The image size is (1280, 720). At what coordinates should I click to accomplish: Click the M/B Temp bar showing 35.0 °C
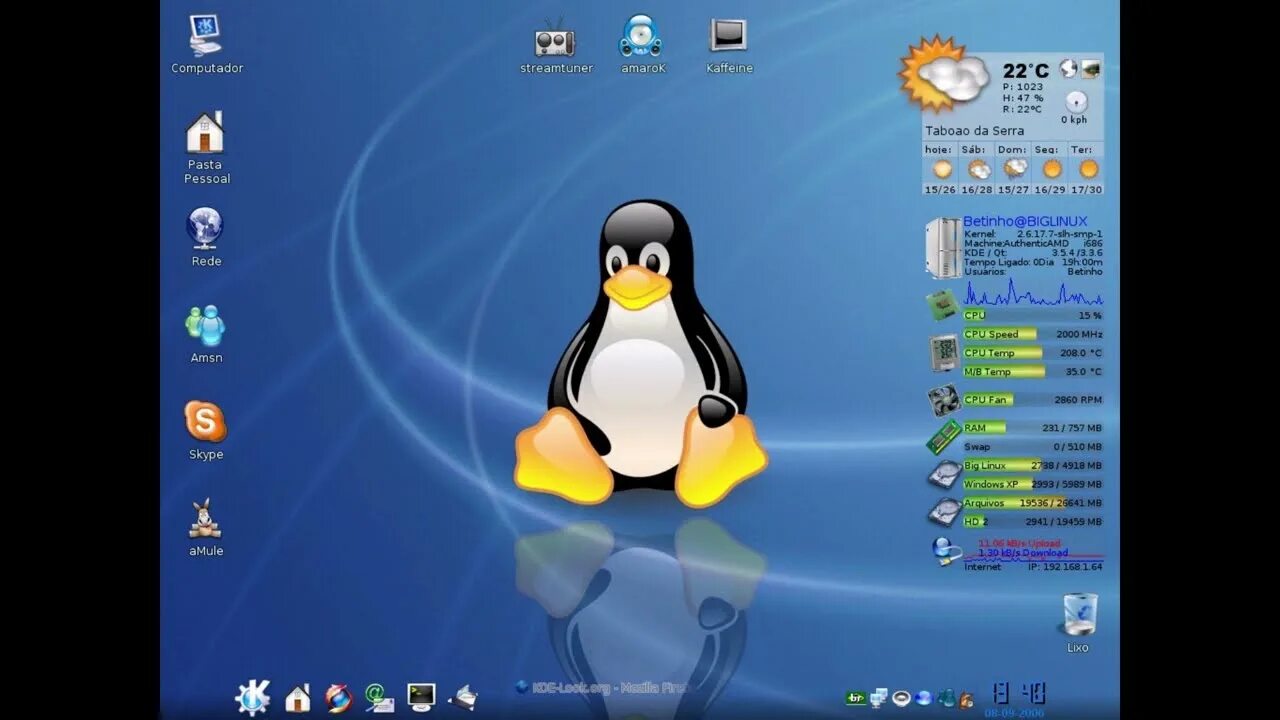click(x=1033, y=372)
